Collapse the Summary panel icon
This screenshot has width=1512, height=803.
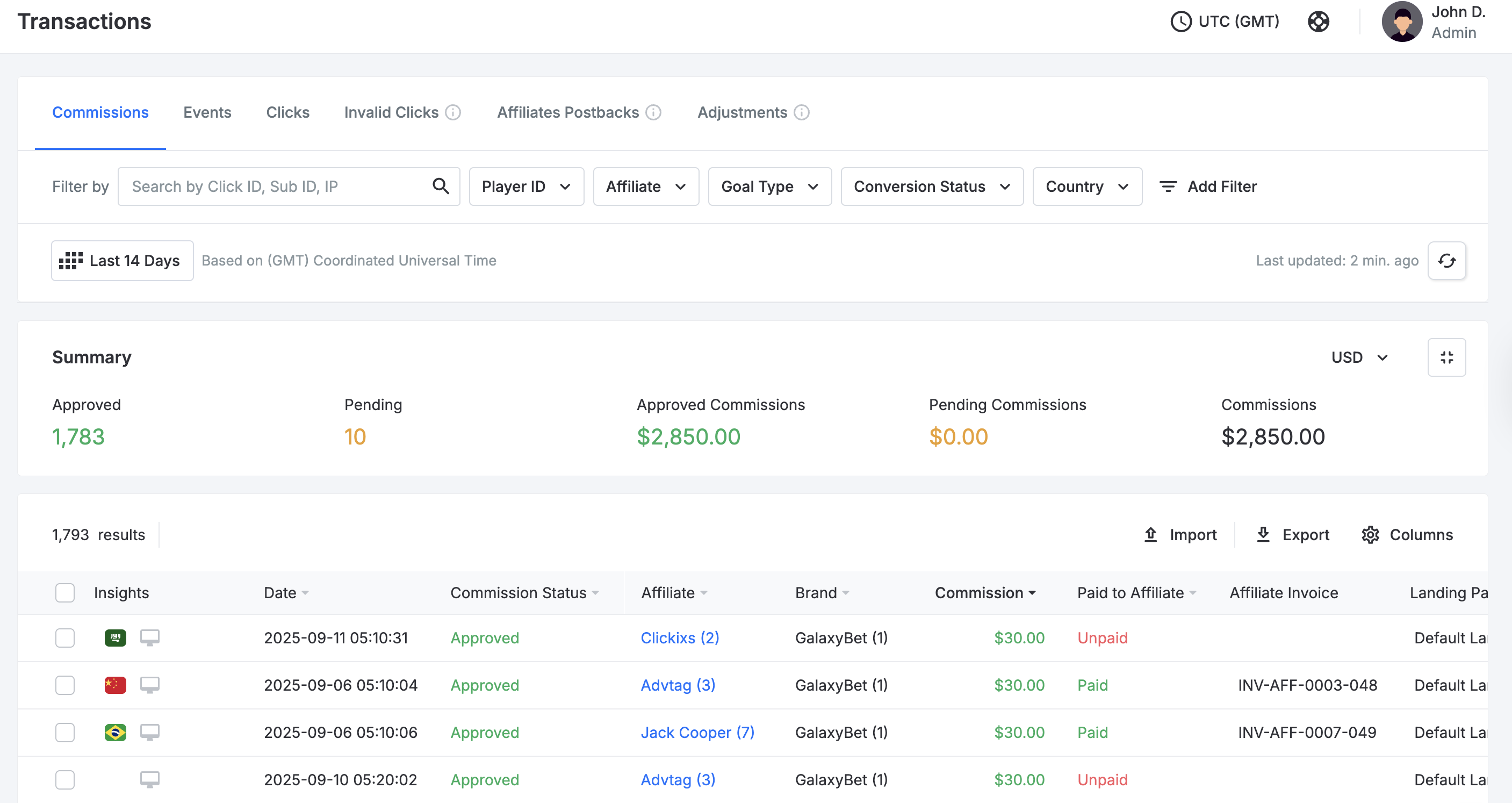coord(1446,357)
